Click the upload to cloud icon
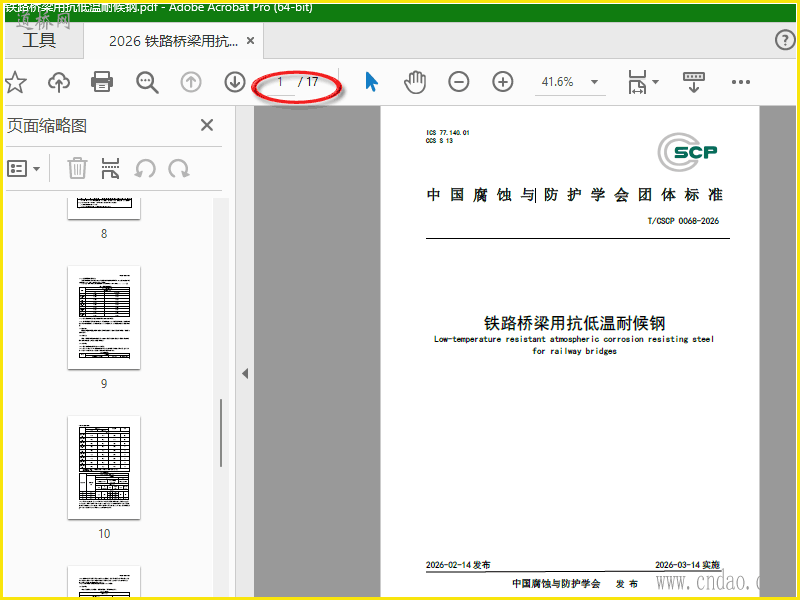This screenshot has width=800, height=600. [x=59, y=82]
